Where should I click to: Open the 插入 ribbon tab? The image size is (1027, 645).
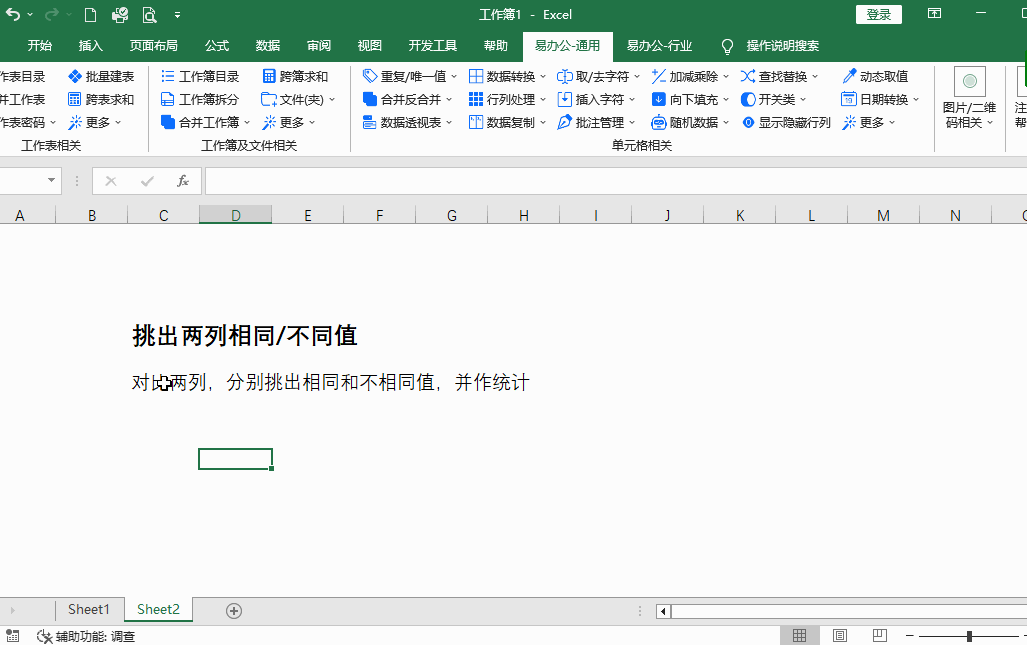[x=90, y=46]
